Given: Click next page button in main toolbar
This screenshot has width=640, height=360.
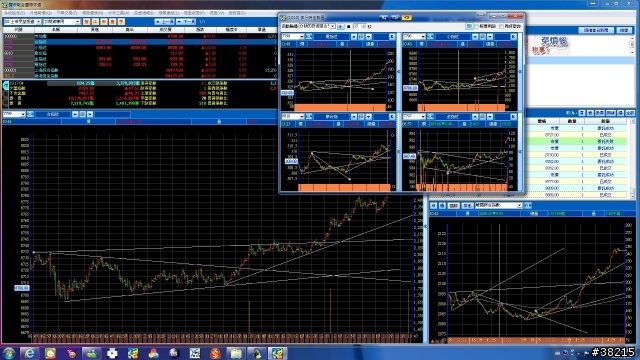Looking at the screenshot, I should (186, 22).
